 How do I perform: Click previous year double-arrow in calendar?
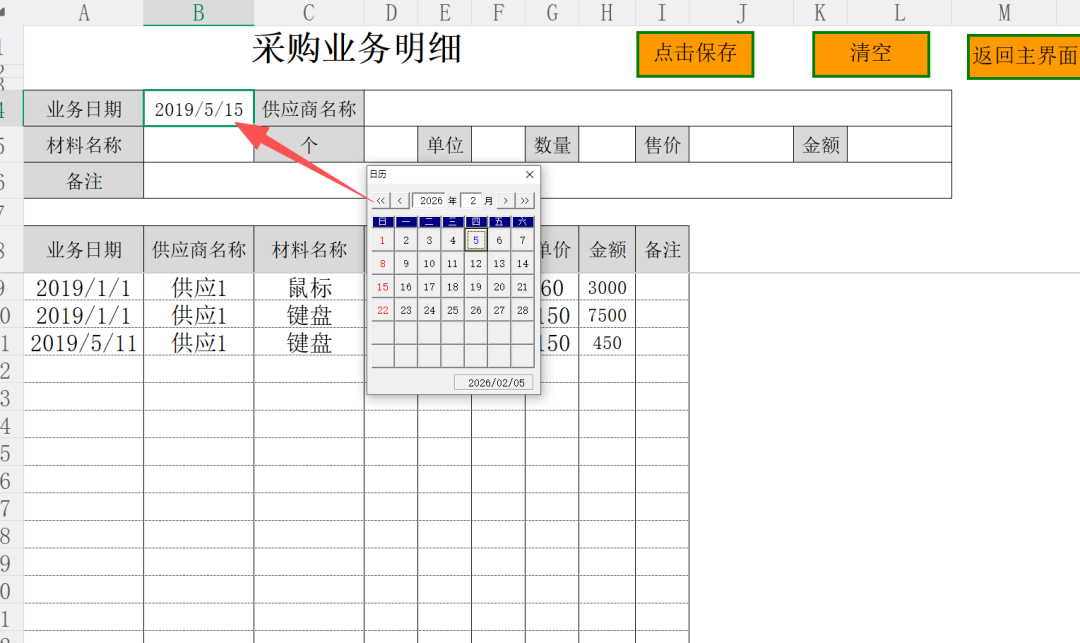tap(380, 201)
